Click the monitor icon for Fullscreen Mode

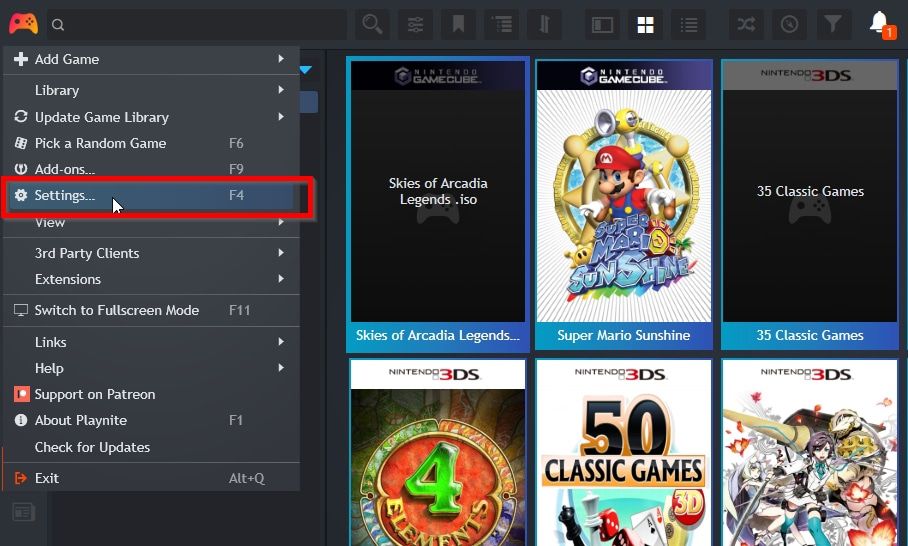[21, 310]
